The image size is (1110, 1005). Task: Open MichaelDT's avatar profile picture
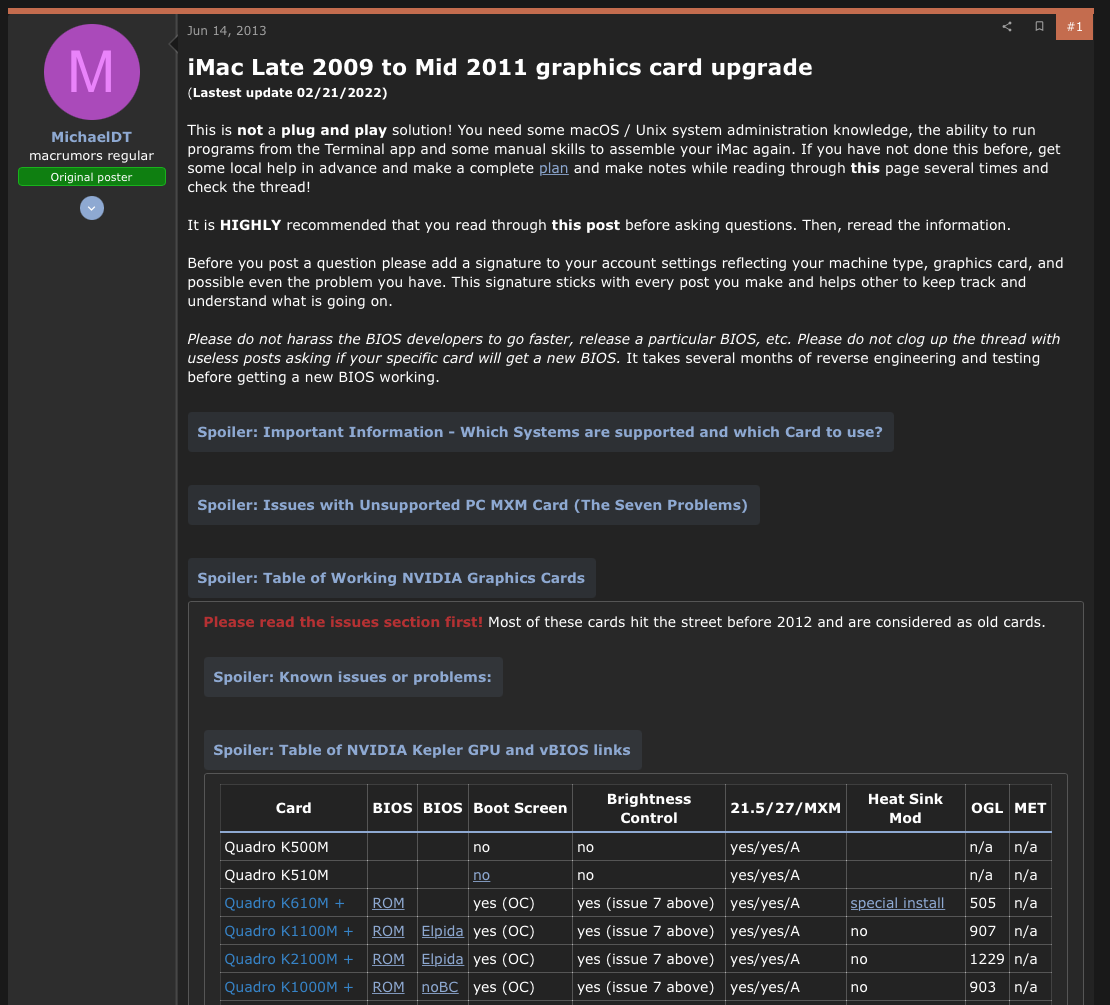[92, 72]
